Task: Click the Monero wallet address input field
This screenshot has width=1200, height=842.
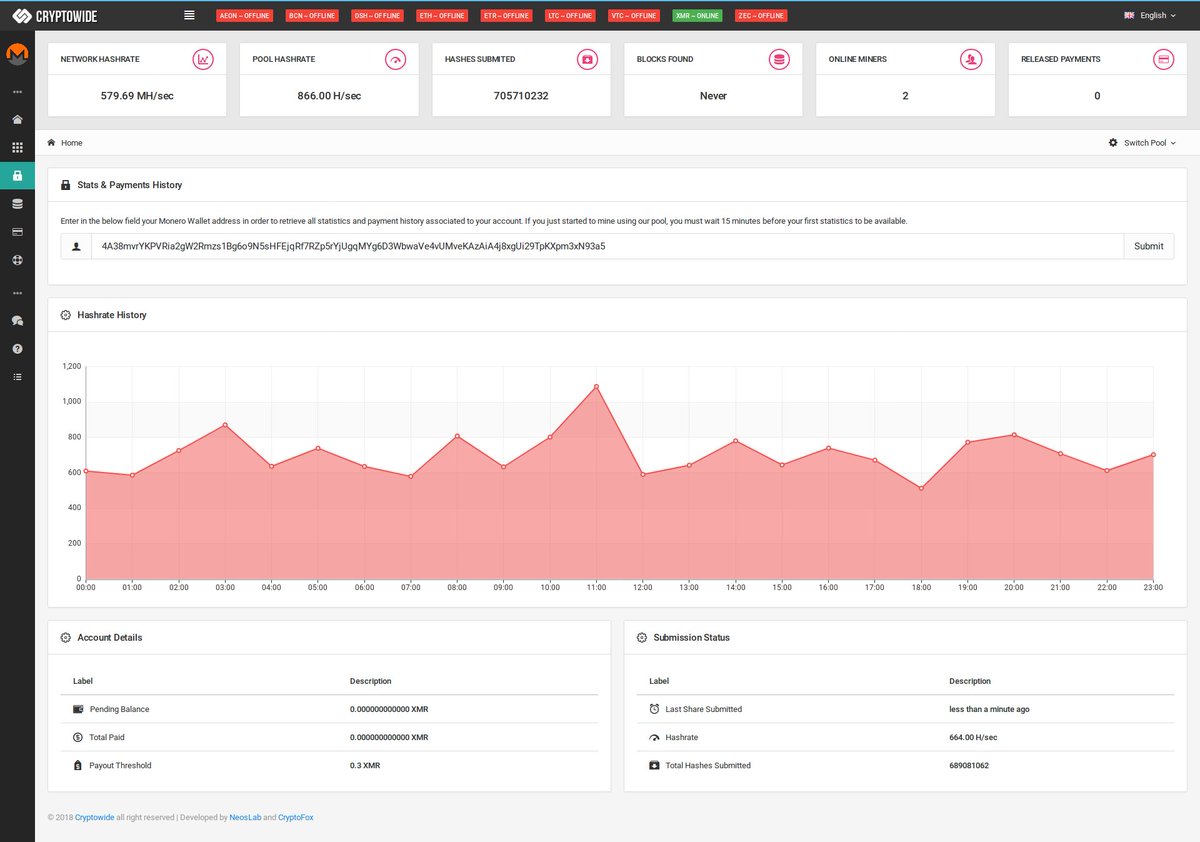Action: coord(607,246)
